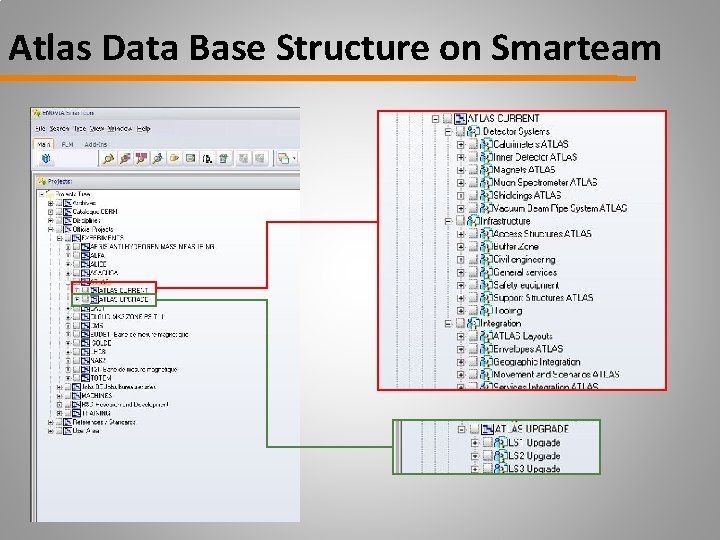Screen dimensions: 720x540
Task: Click the blue cube icon in toolbar
Action: [46, 158]
